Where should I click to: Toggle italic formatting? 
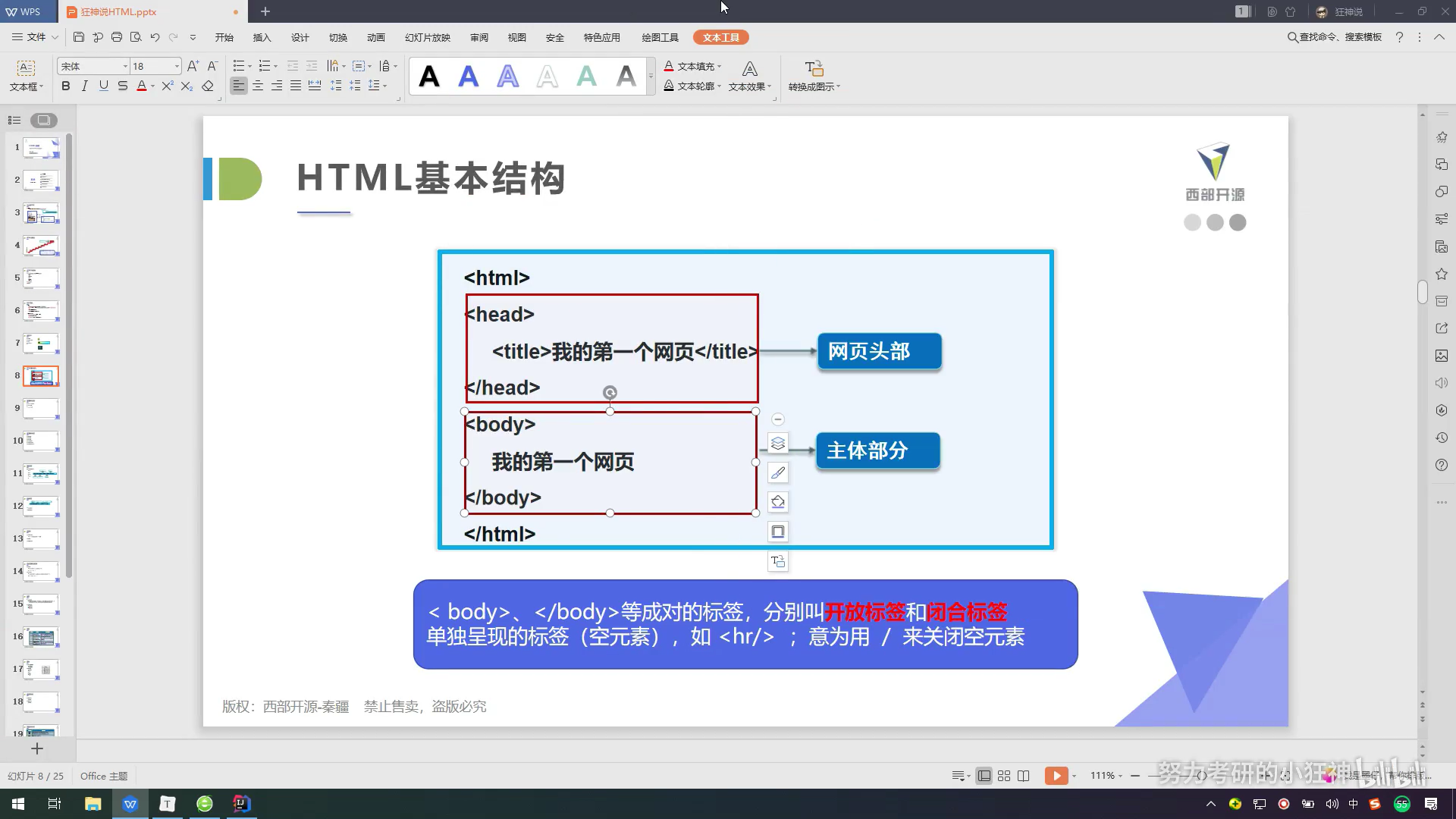pyautogui.click(x=85, y=86)
